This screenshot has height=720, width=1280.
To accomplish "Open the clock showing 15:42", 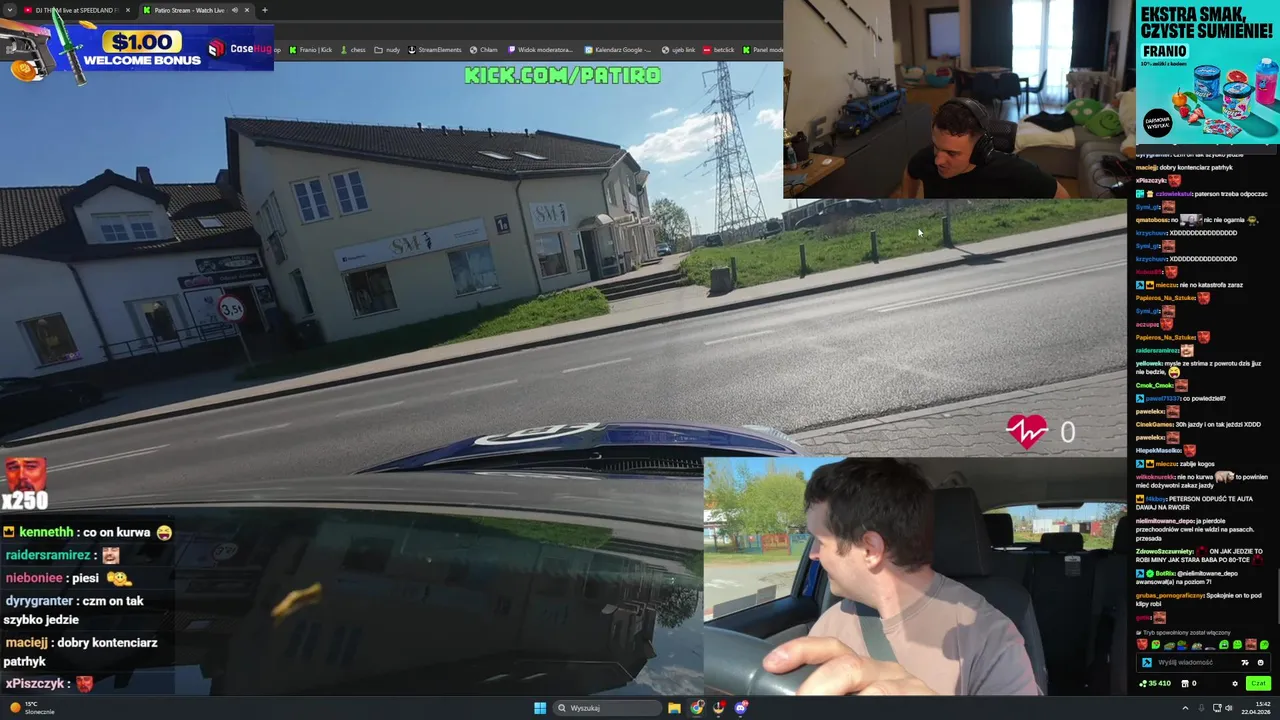I will tap(1255, 708).
